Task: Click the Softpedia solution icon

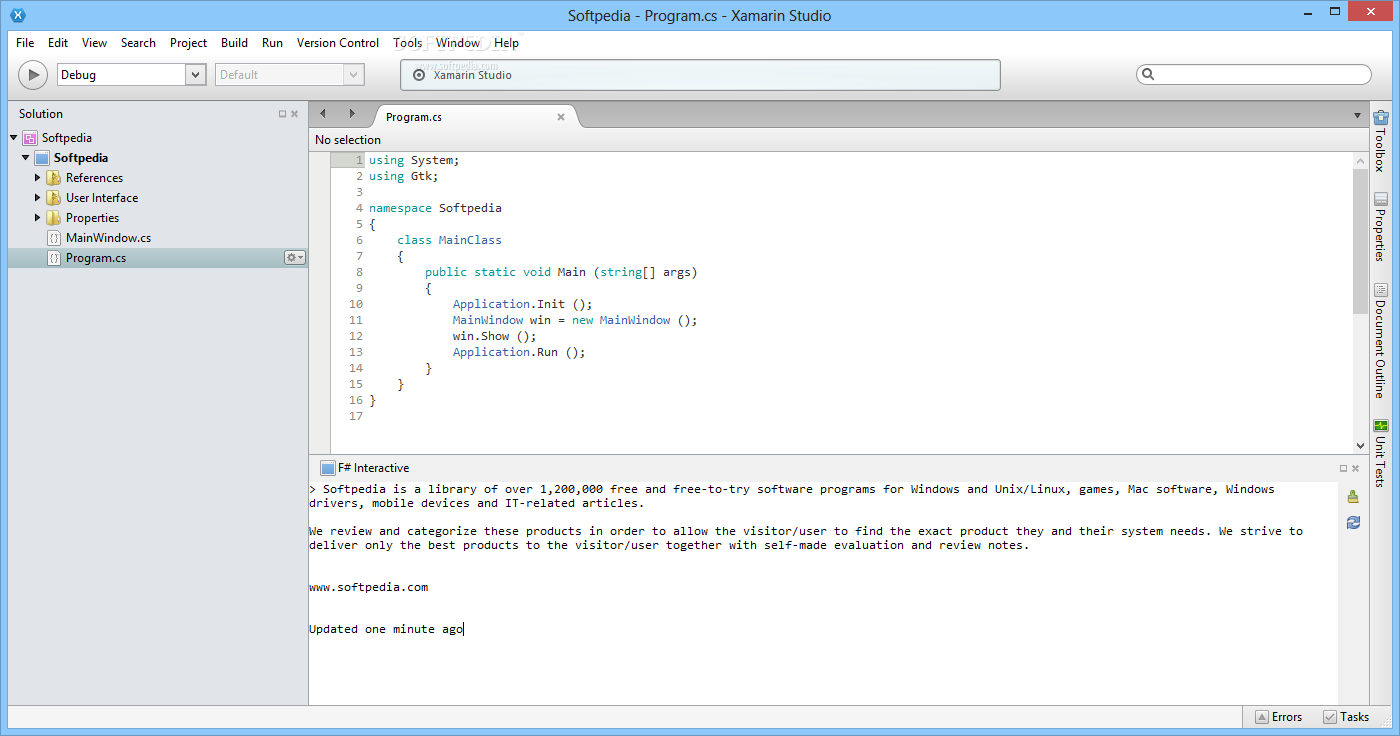Action: pyautogui.click(x=30, y=138)
